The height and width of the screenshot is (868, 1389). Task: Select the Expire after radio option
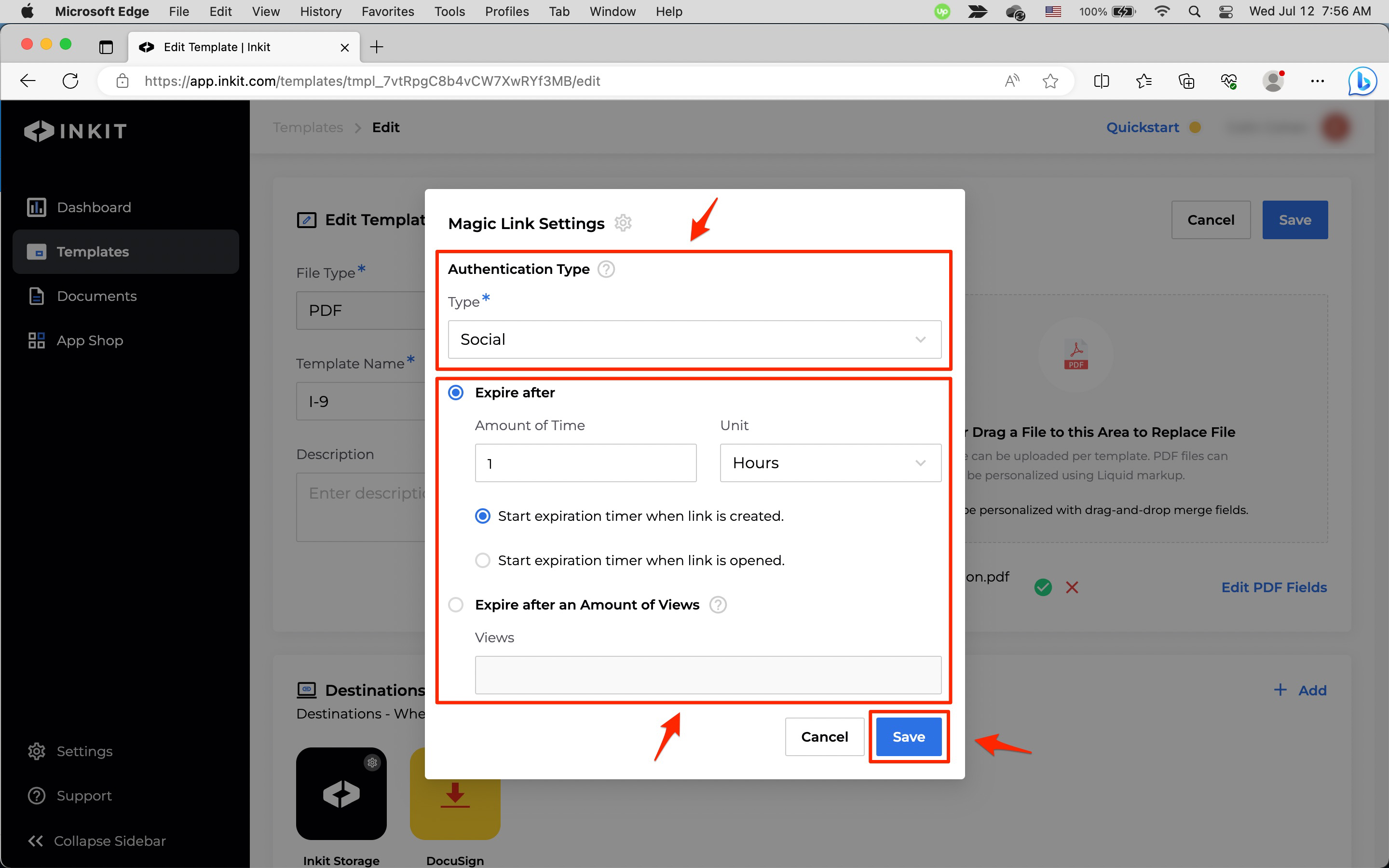[x=456, y=393]
